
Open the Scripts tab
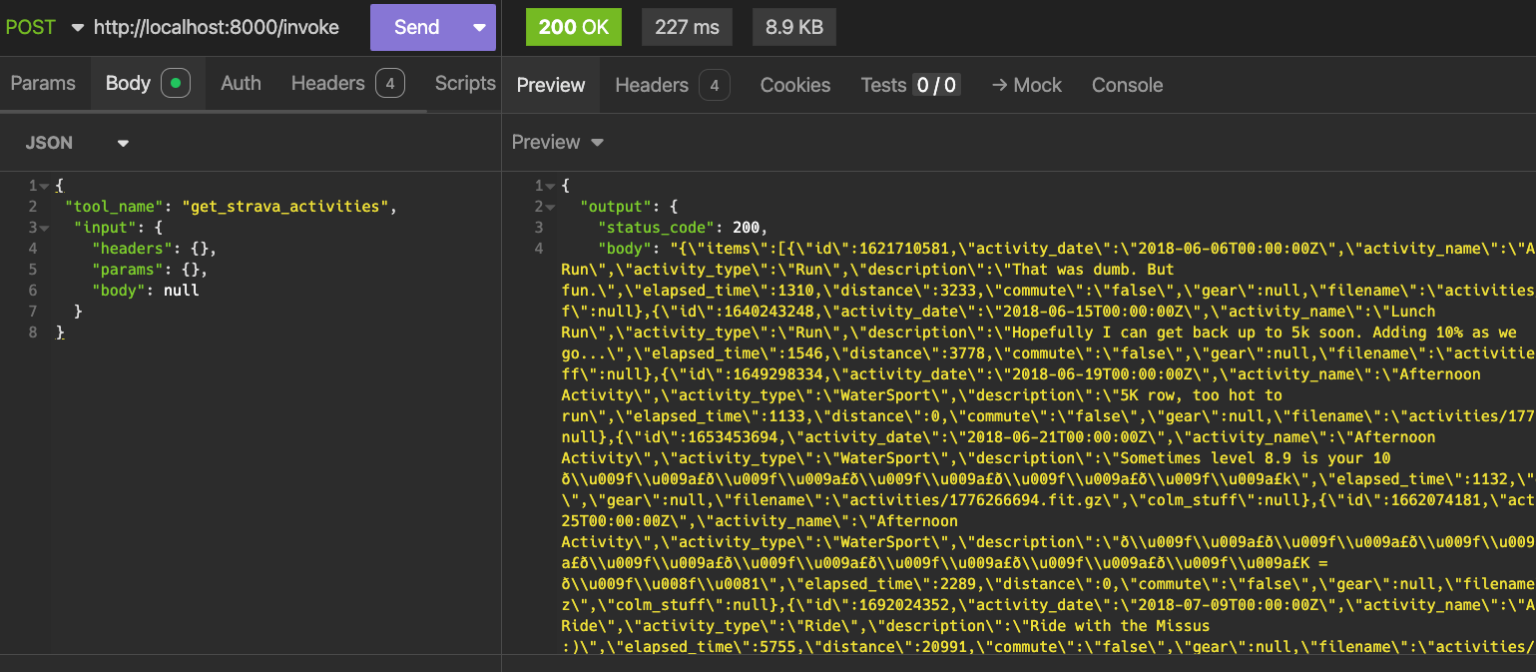point(464,85)
